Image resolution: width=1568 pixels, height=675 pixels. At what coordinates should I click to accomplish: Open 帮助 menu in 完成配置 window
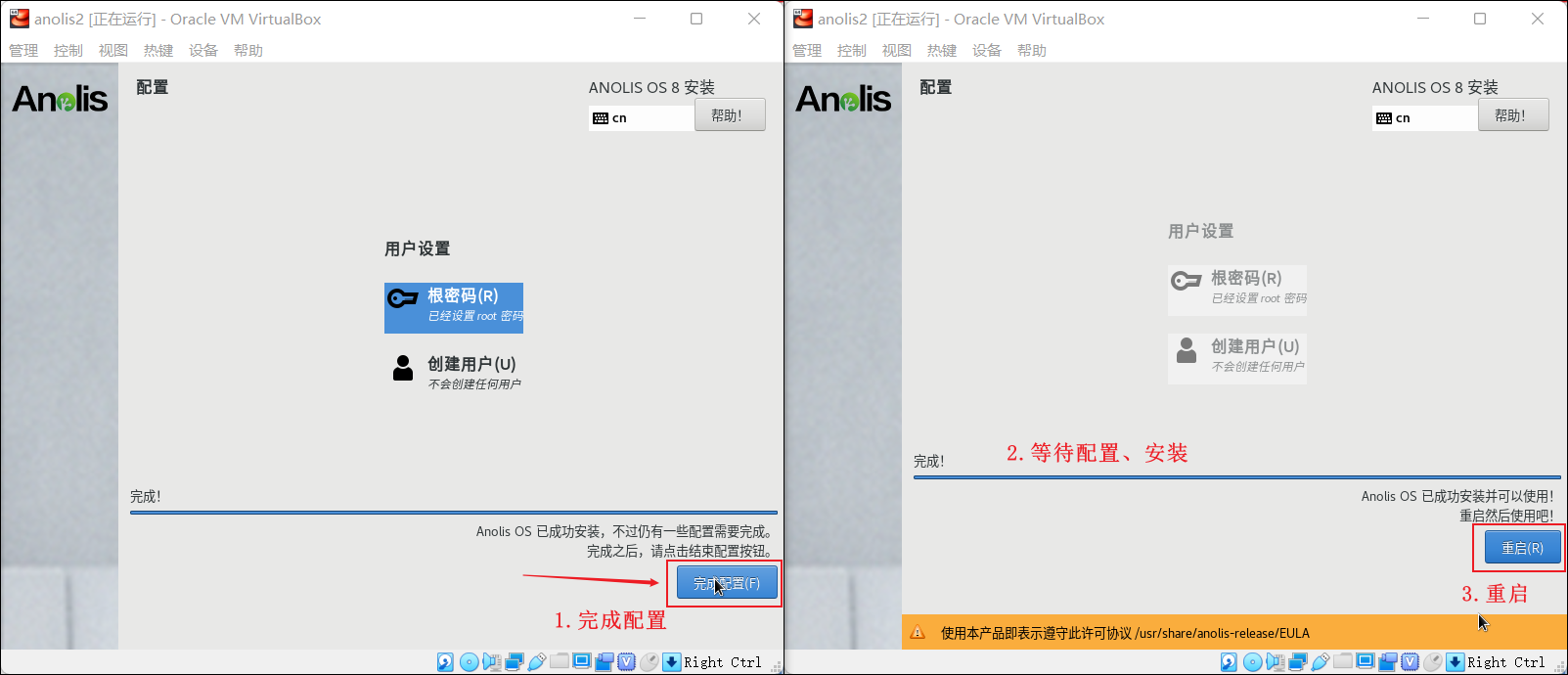tap(248, 50)
